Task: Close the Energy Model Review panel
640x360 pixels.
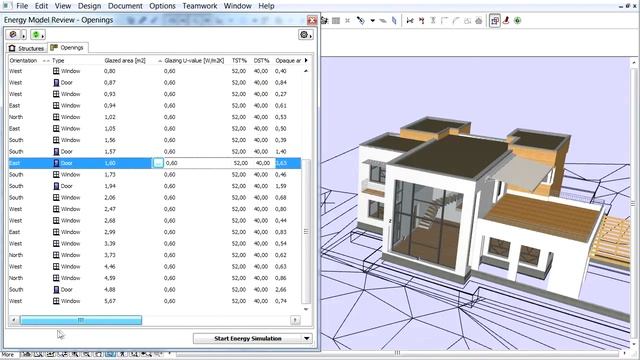Action: click(312, 20)
